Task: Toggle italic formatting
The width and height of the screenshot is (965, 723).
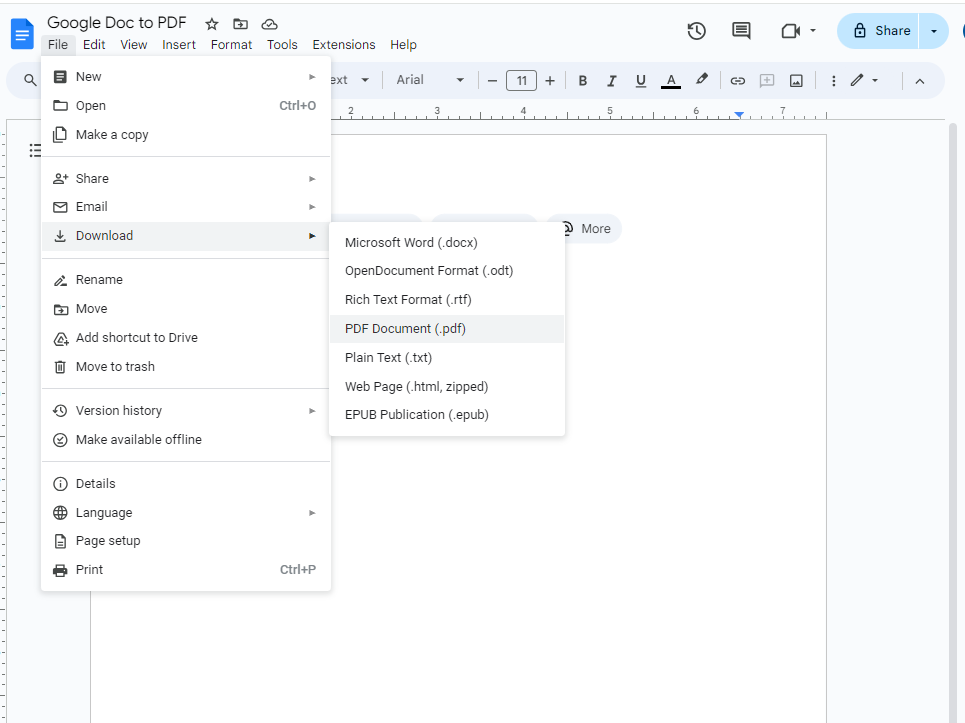Action: pos(612,81)
